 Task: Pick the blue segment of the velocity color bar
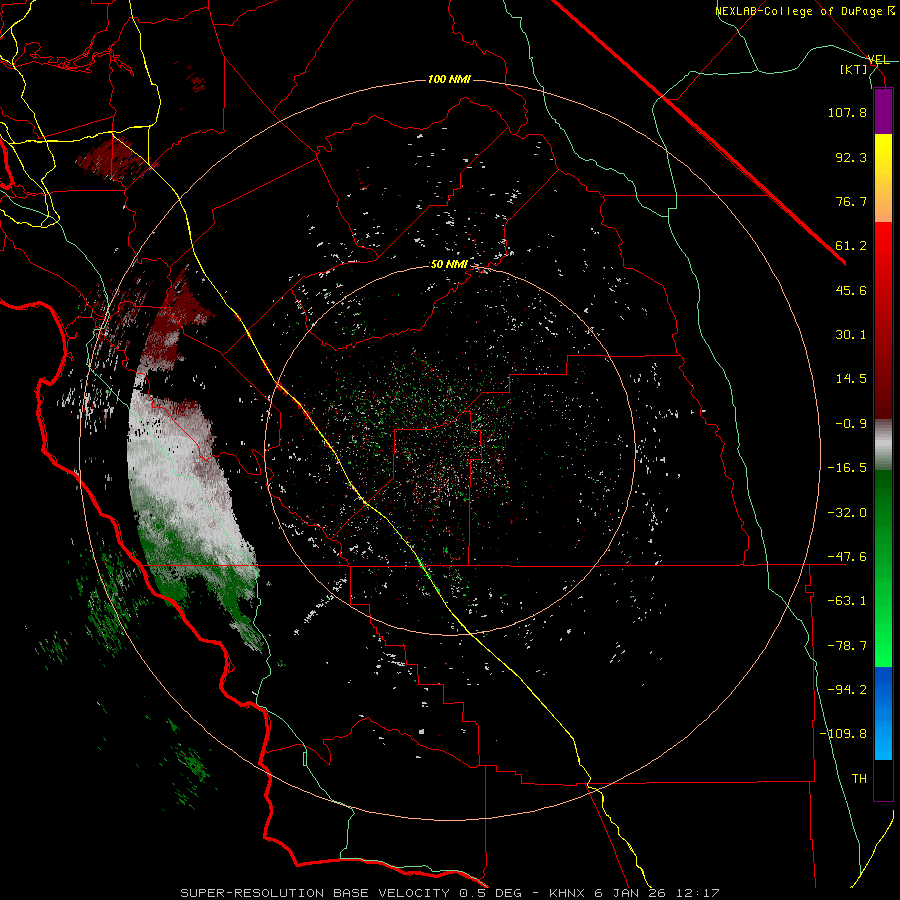point(883,713)
